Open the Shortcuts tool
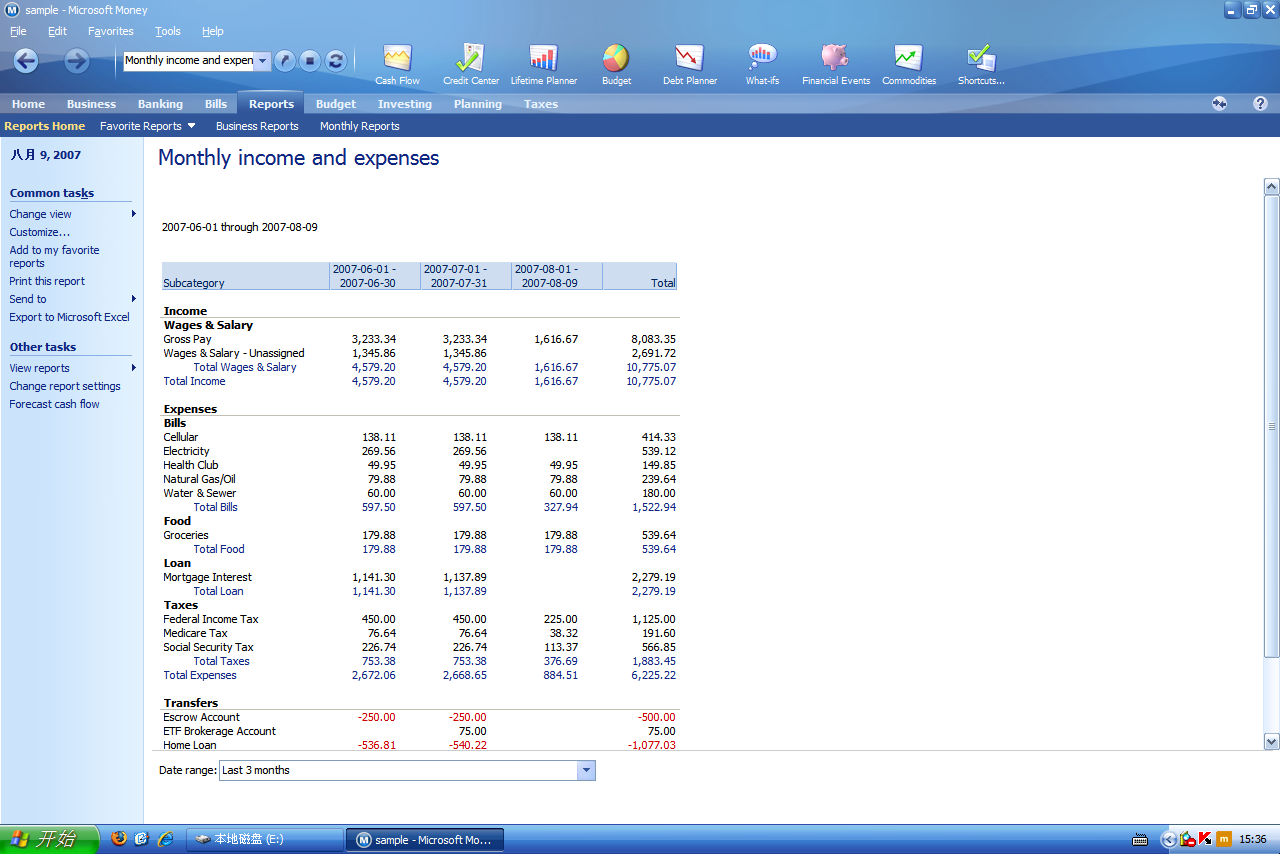 [978, 62]
